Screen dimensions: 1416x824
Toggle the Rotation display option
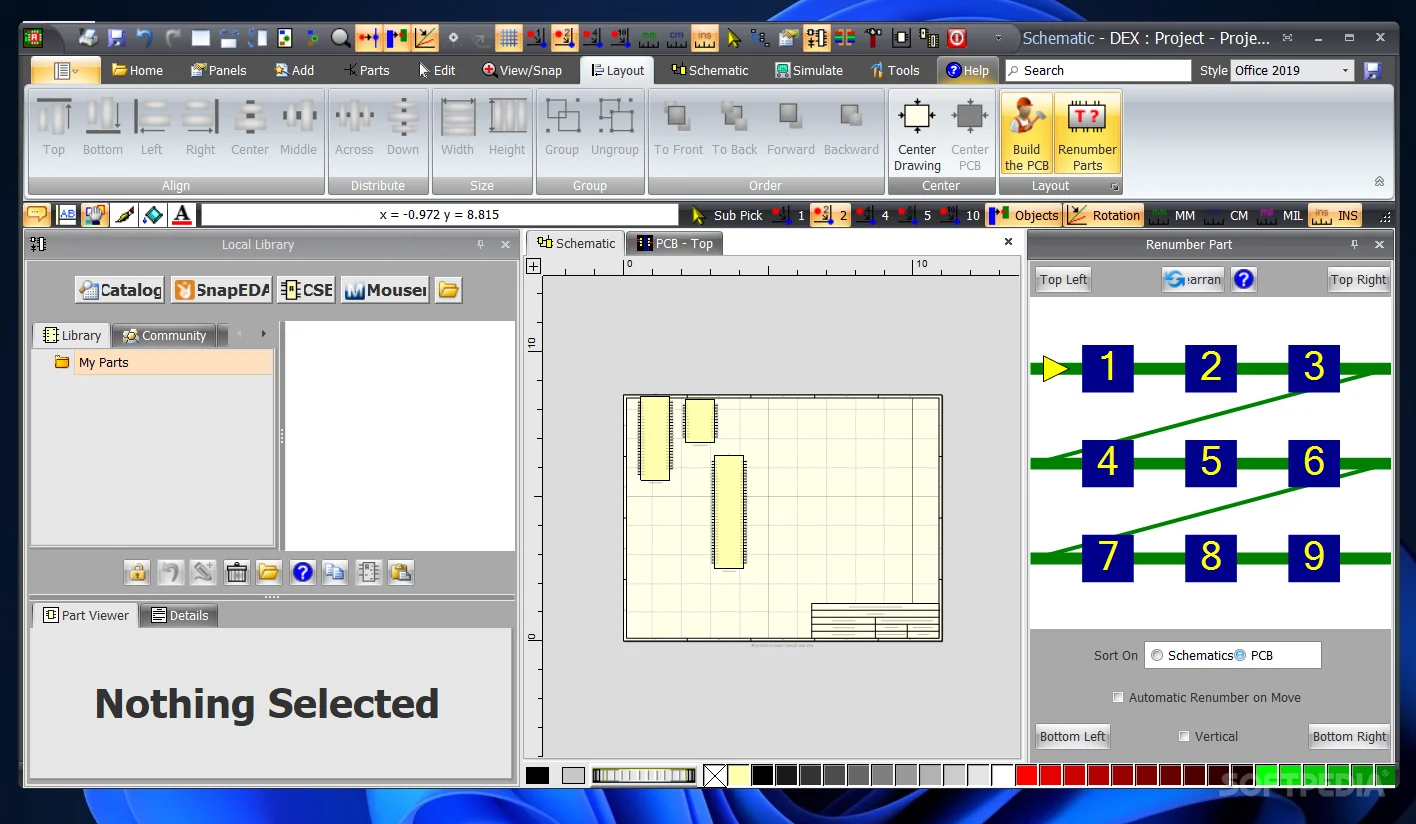tap(1103, 214)
